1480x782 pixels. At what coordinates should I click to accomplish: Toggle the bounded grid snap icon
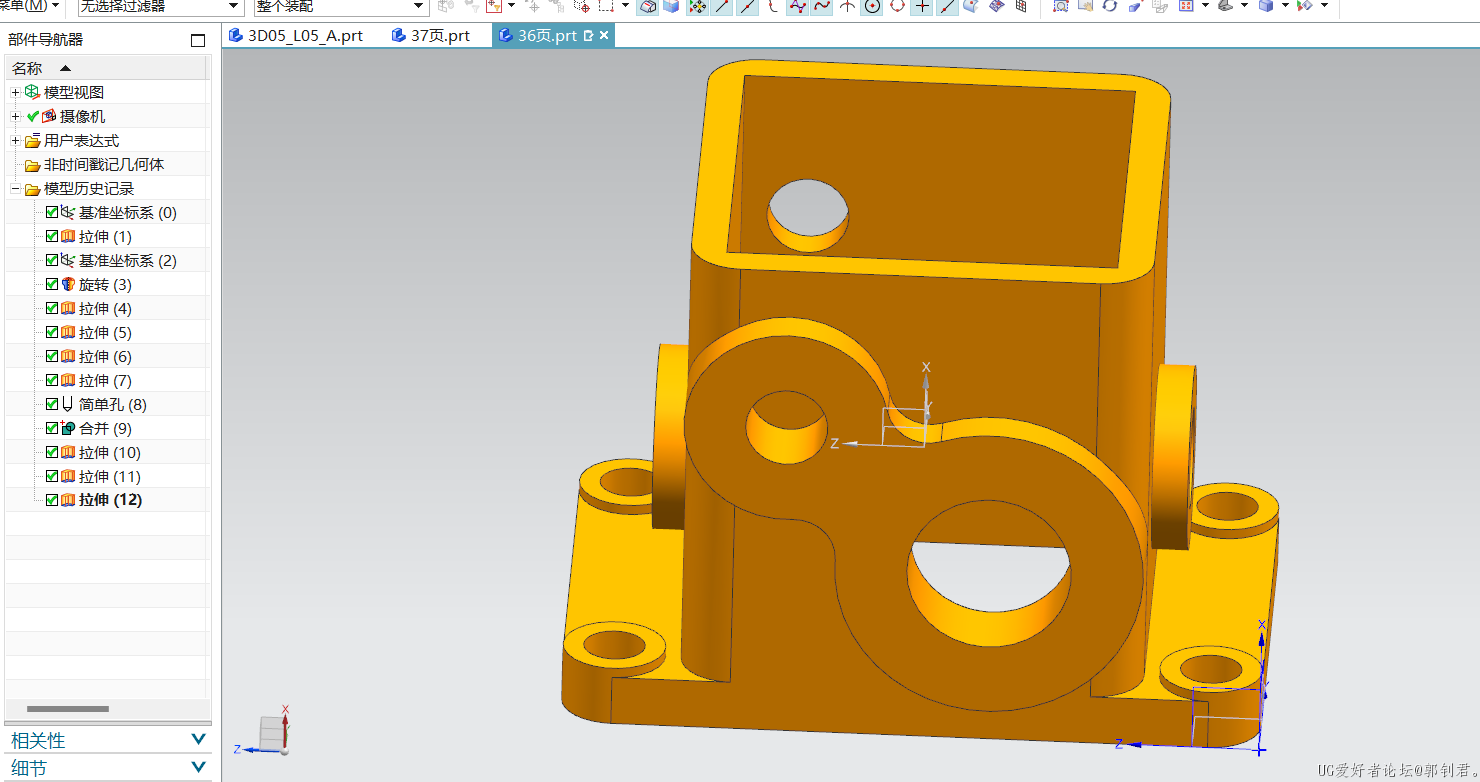tap(1021, 5)
